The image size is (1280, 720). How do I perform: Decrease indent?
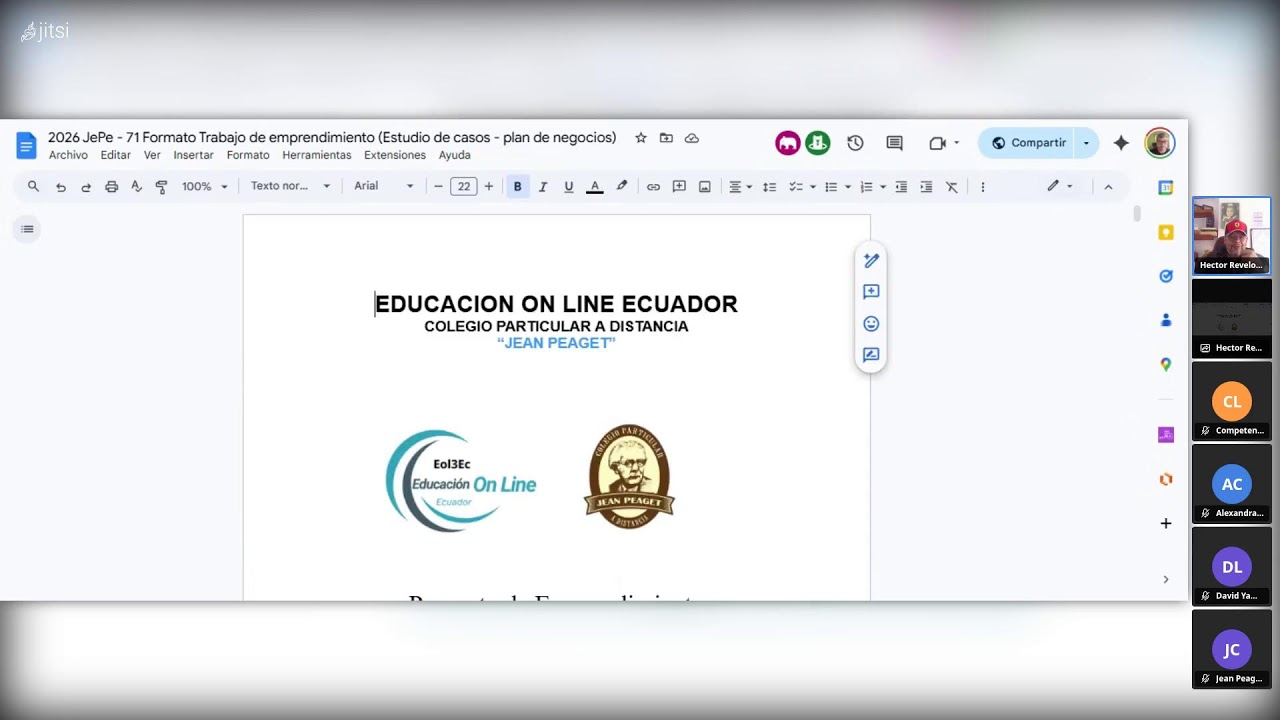(901, 186)
